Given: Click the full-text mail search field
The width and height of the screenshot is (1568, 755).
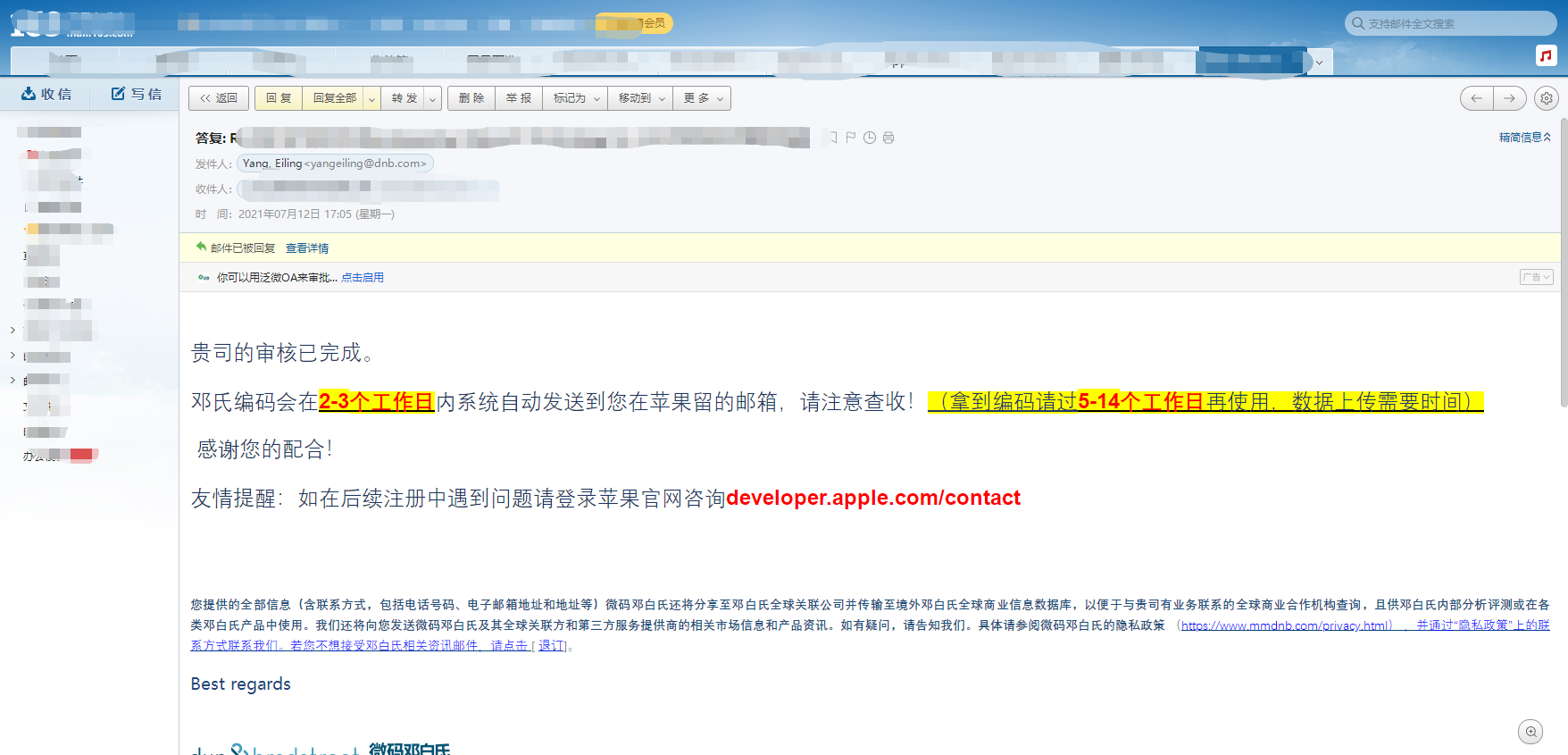Looking at the screenshot, I should pos(1451,23).
